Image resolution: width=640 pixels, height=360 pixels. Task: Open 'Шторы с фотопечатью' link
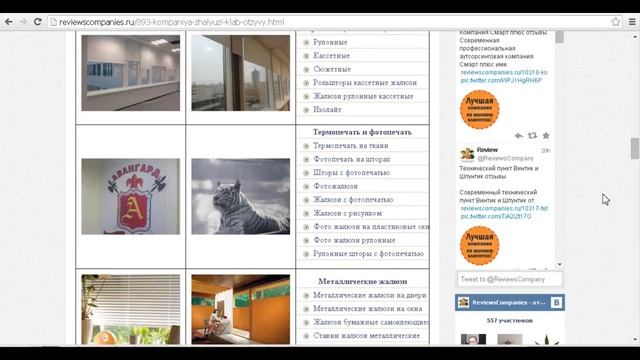[x=351, y=173]
